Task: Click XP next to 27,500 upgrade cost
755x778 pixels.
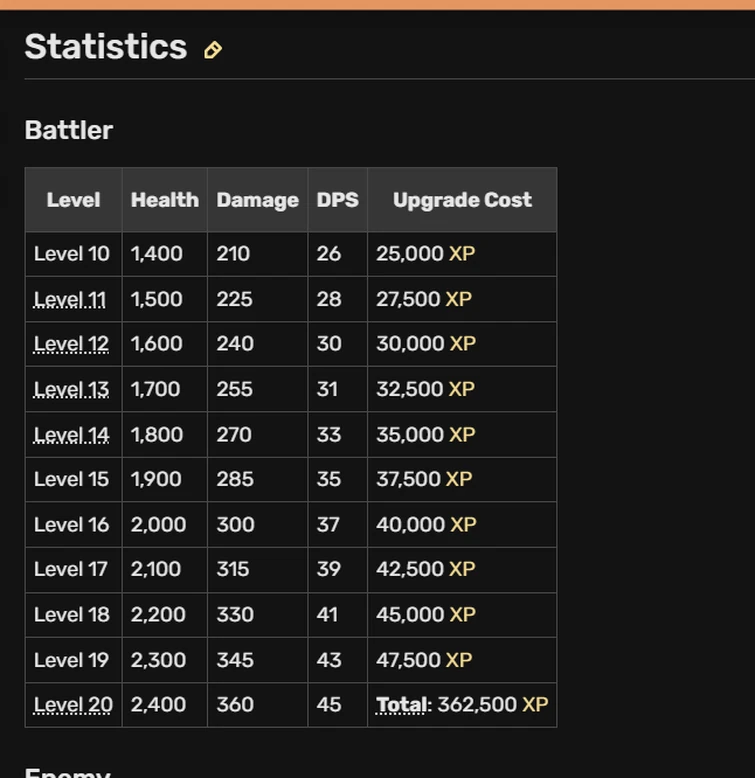Action: pos(458,299)
